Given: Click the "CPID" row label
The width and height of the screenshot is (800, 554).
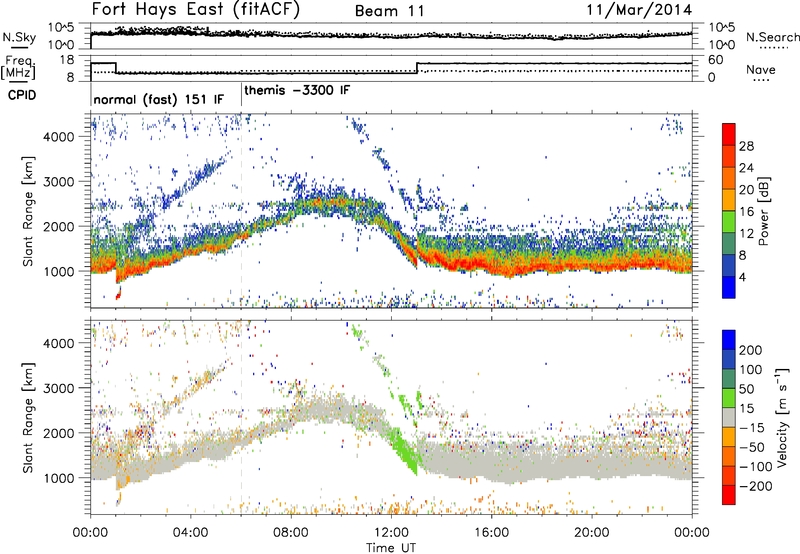Looking at the screenshot, I should [21, 95].
